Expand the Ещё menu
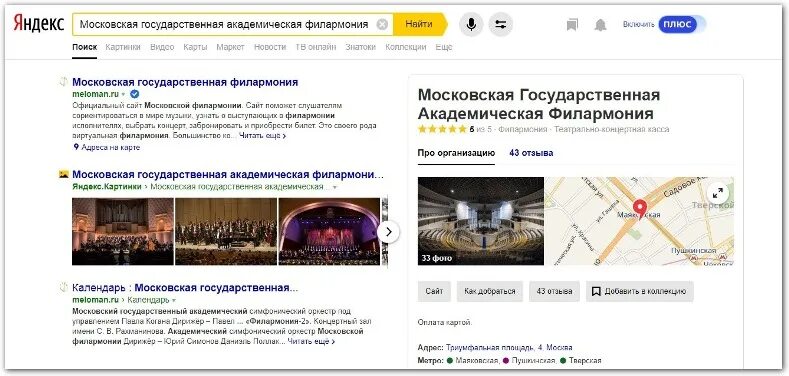The width and height of the screenshot is (789, 376). pos(444,47)
